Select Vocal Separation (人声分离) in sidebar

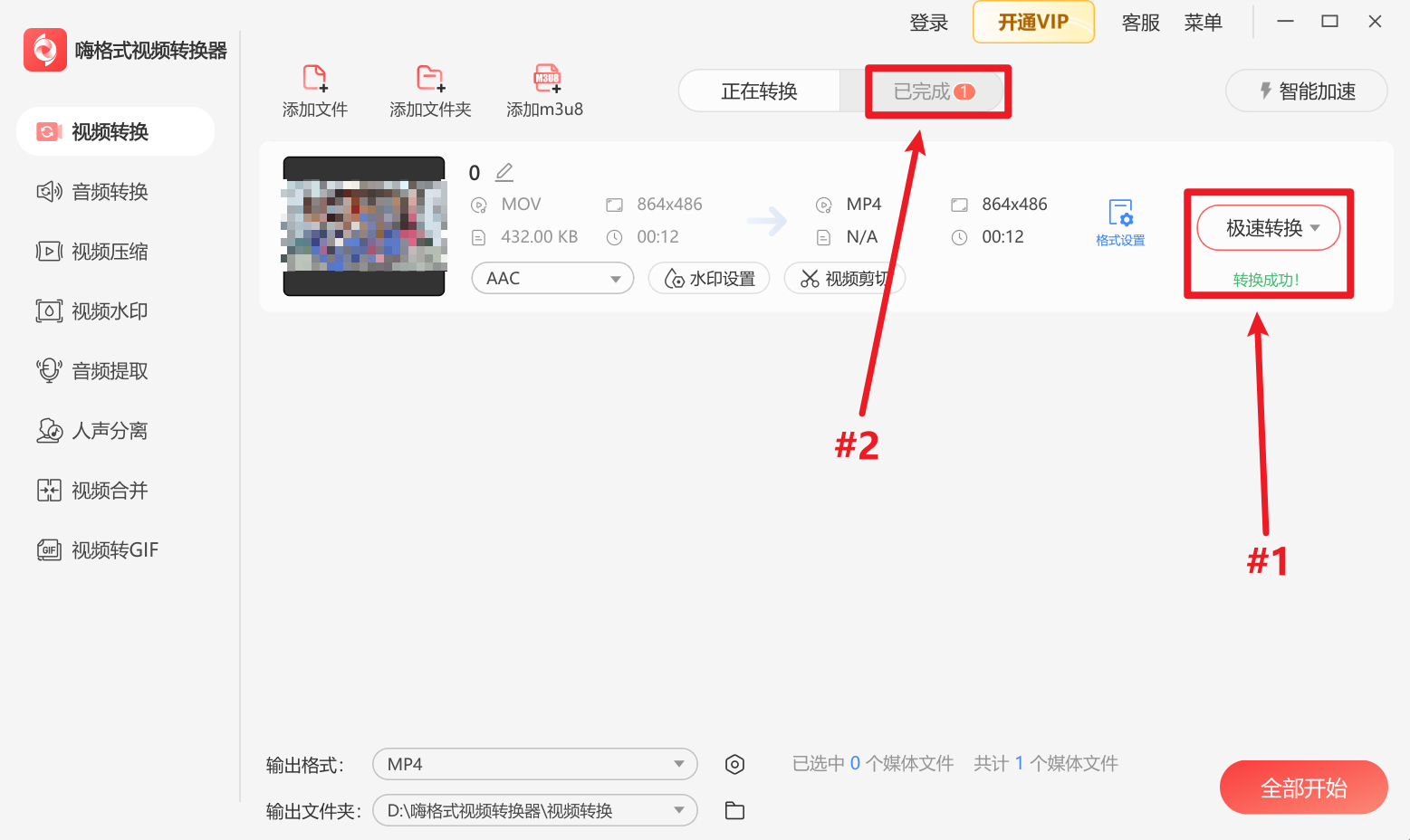(110, 431)
